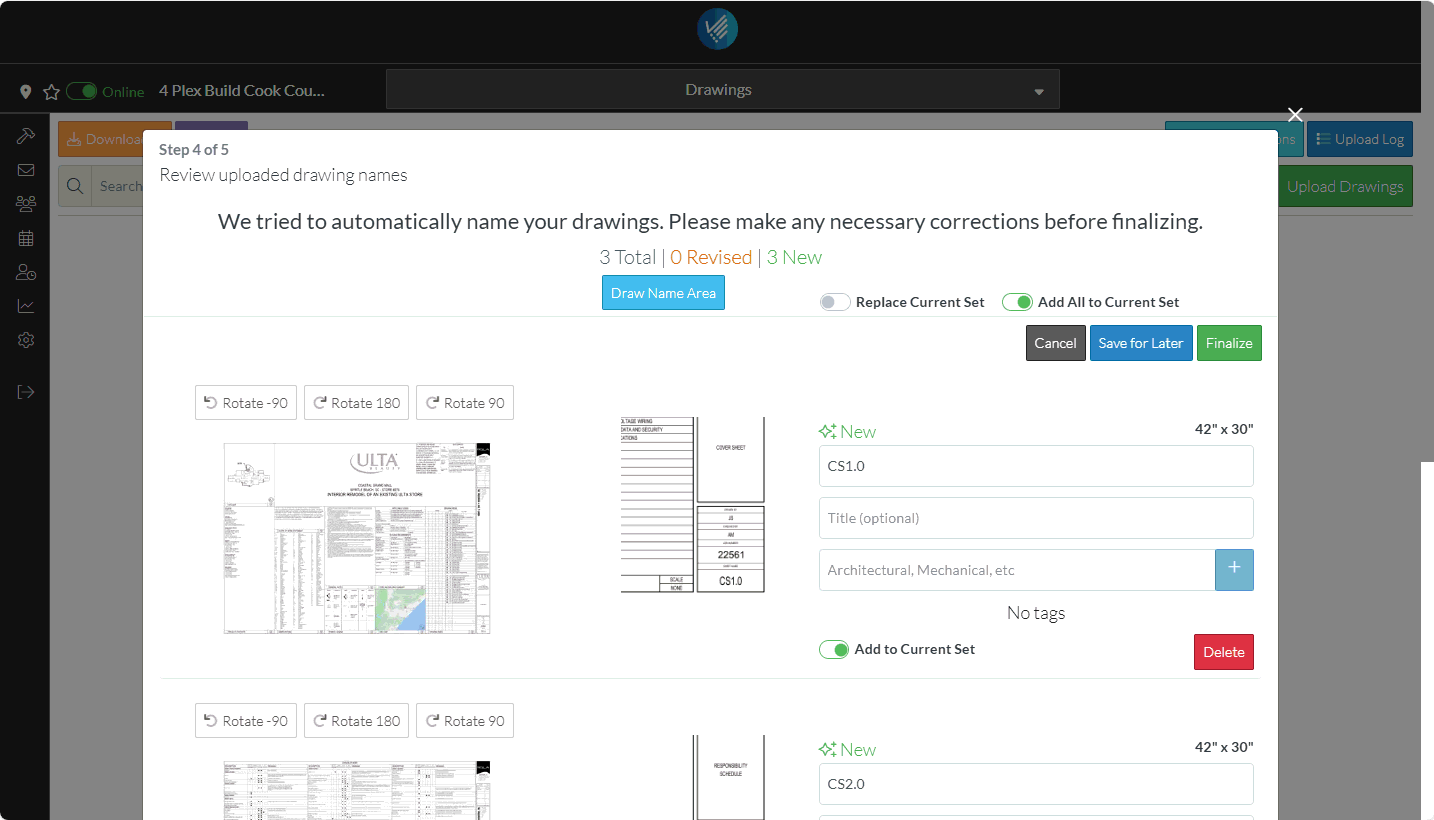Rotate the CS2.0 drawing by -90

[x=246, y=721]
